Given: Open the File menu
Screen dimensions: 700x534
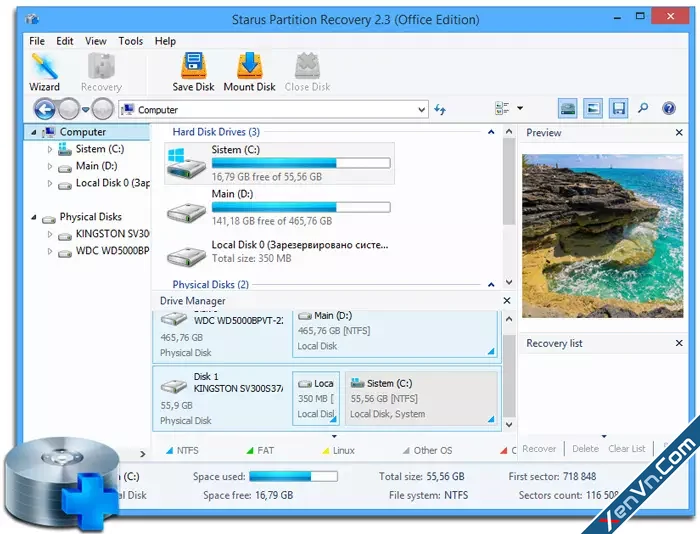Looking at the screenshot, I should pos(37,41).
